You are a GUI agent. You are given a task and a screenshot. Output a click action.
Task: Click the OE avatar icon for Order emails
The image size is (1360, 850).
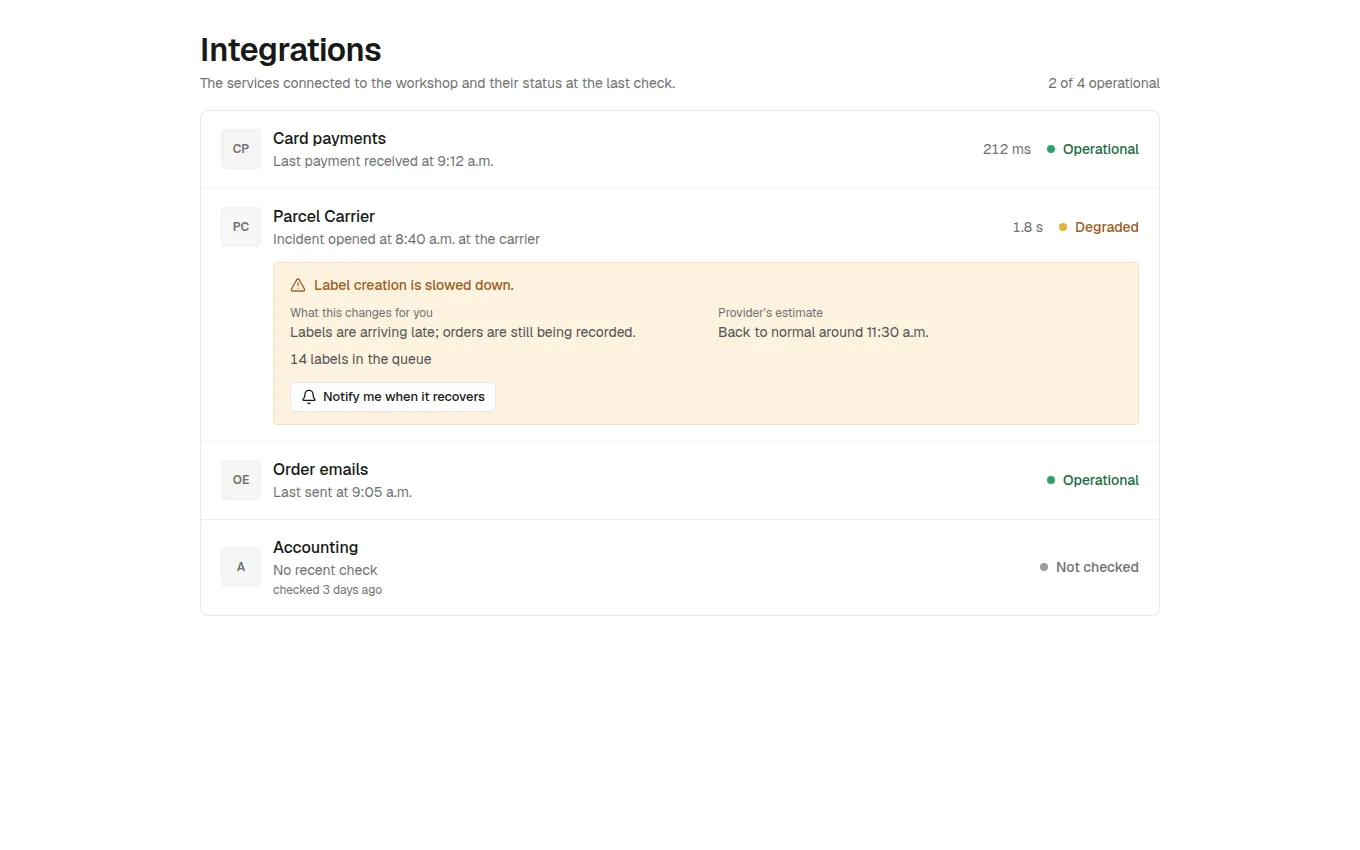[241, 480]
